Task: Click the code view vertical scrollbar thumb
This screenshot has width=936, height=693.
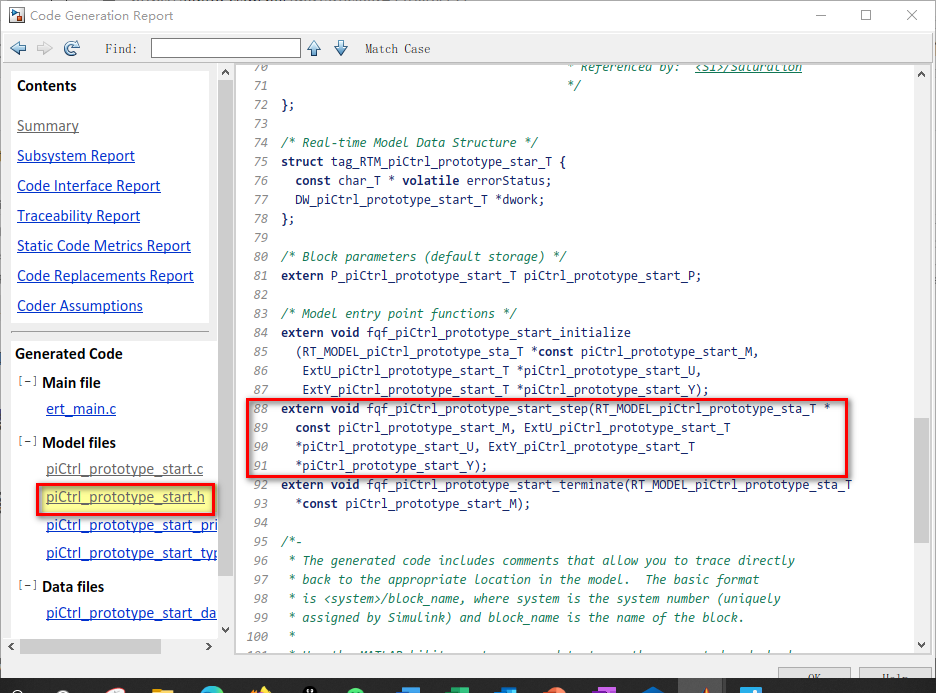Action: click(x=922, y=481)
